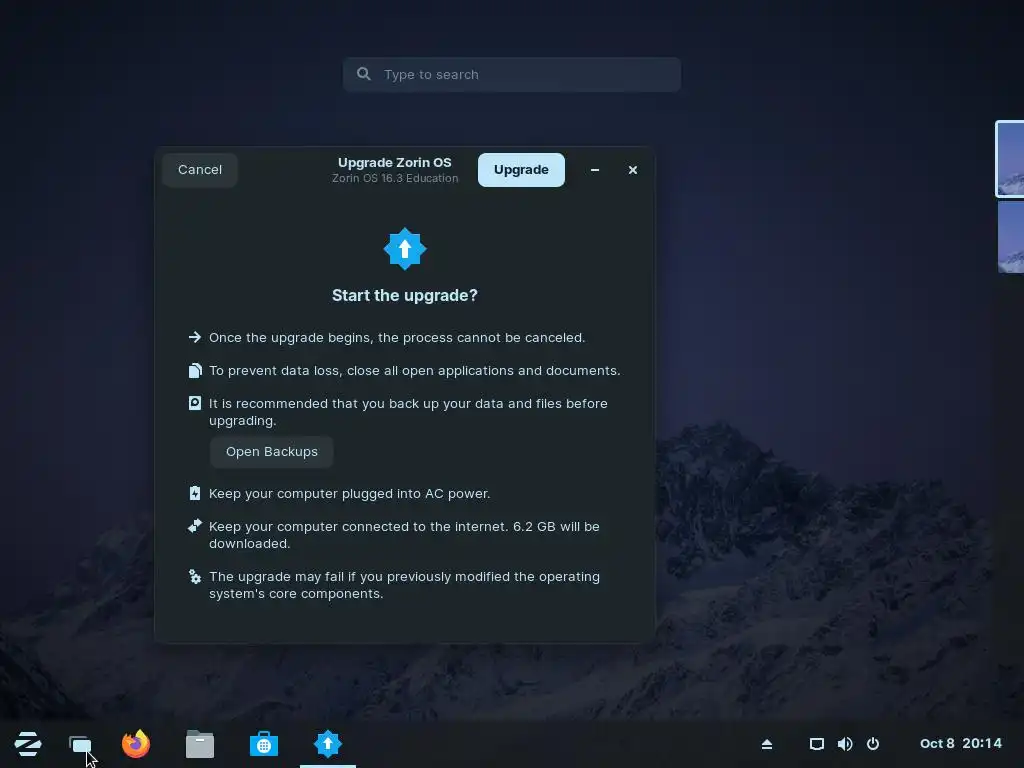
Task: Minimize the Upgrade Zorin OS window
Action: (595, 170)
